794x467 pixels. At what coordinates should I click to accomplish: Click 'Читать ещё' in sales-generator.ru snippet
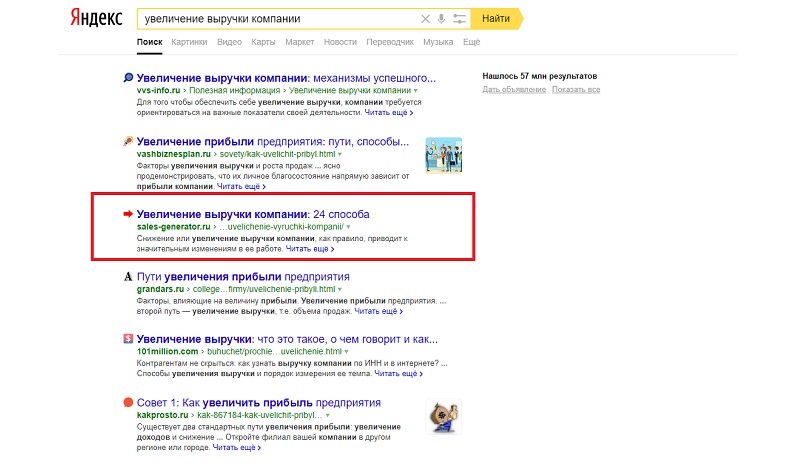point(310,249)
